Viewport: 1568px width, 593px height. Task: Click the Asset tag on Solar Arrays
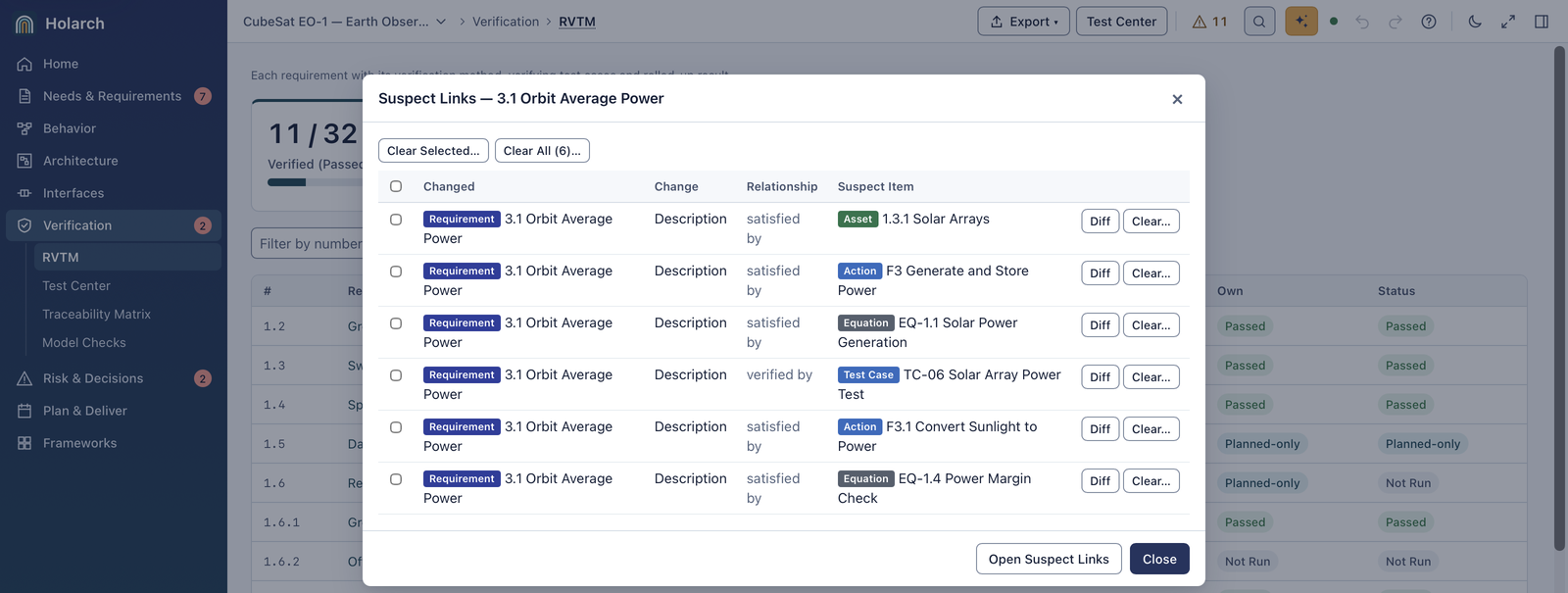point(857,220)
